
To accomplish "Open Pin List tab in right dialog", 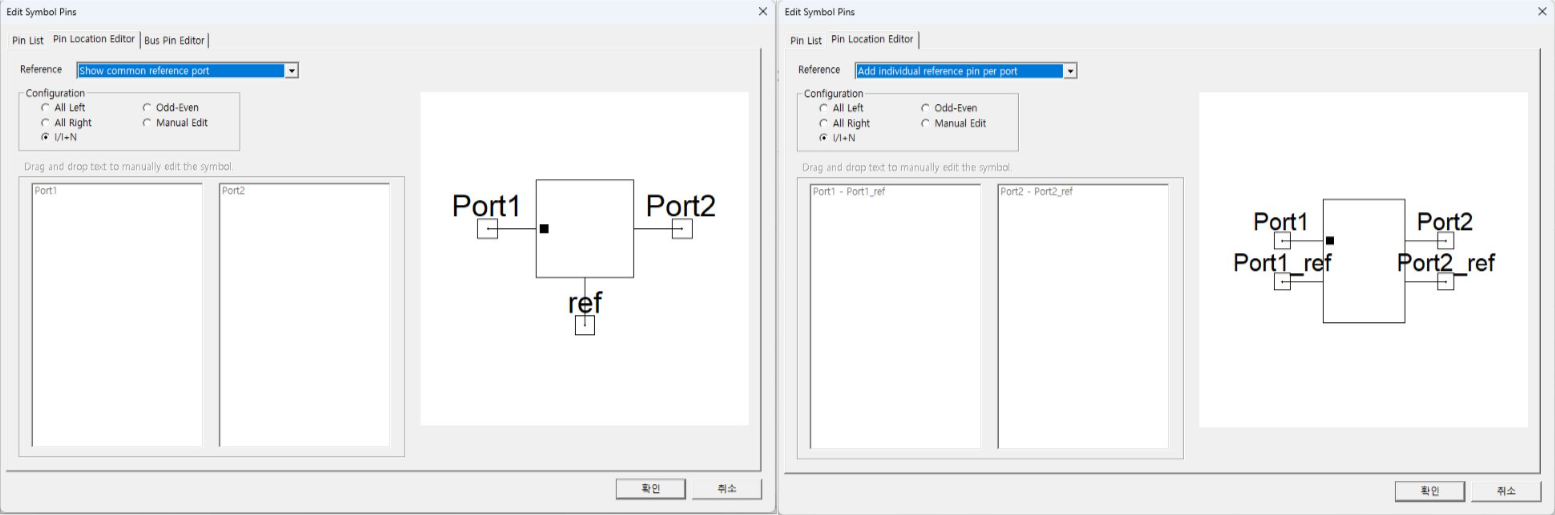I will 805,40.
